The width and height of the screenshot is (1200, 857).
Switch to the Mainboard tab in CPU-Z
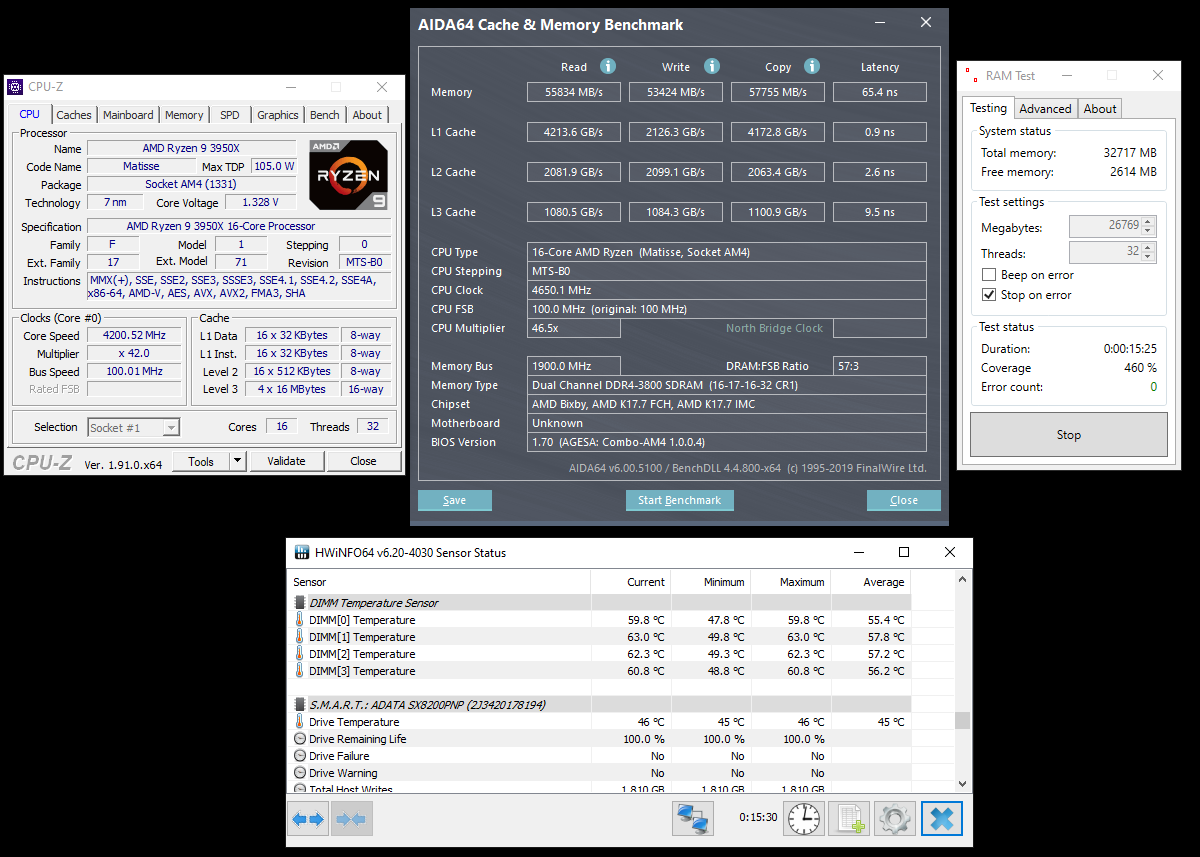coord(128,115)
